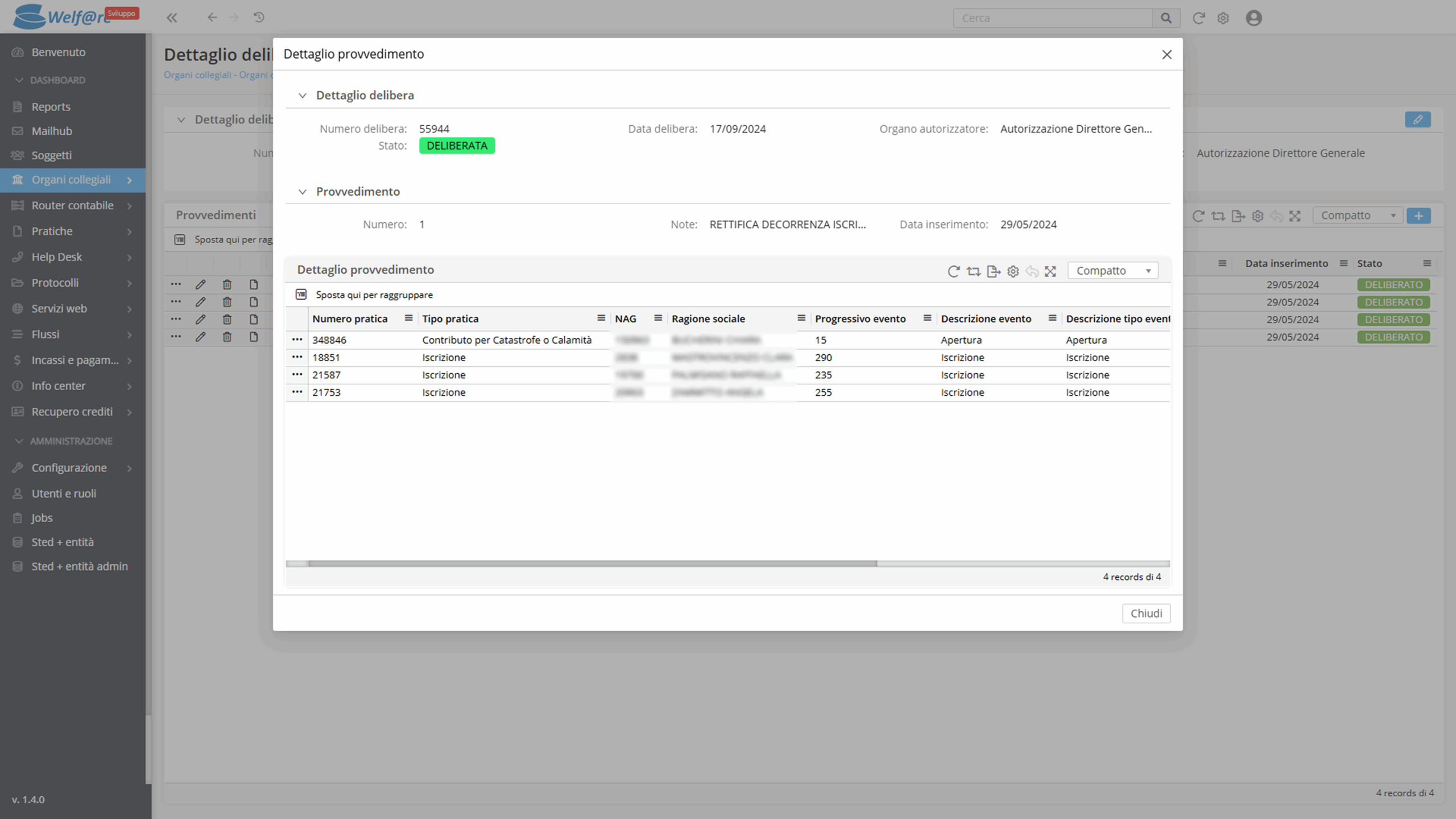Open Tipo pratica column menu

(601, 318)
